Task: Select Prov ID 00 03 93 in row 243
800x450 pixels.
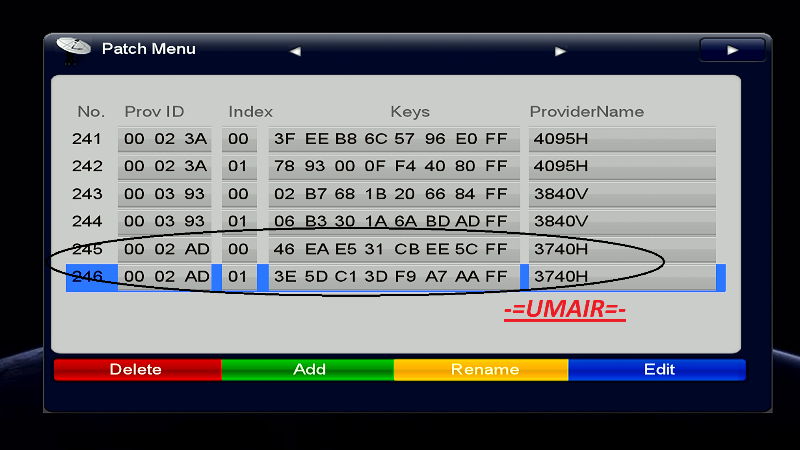Action: point(164,194)
